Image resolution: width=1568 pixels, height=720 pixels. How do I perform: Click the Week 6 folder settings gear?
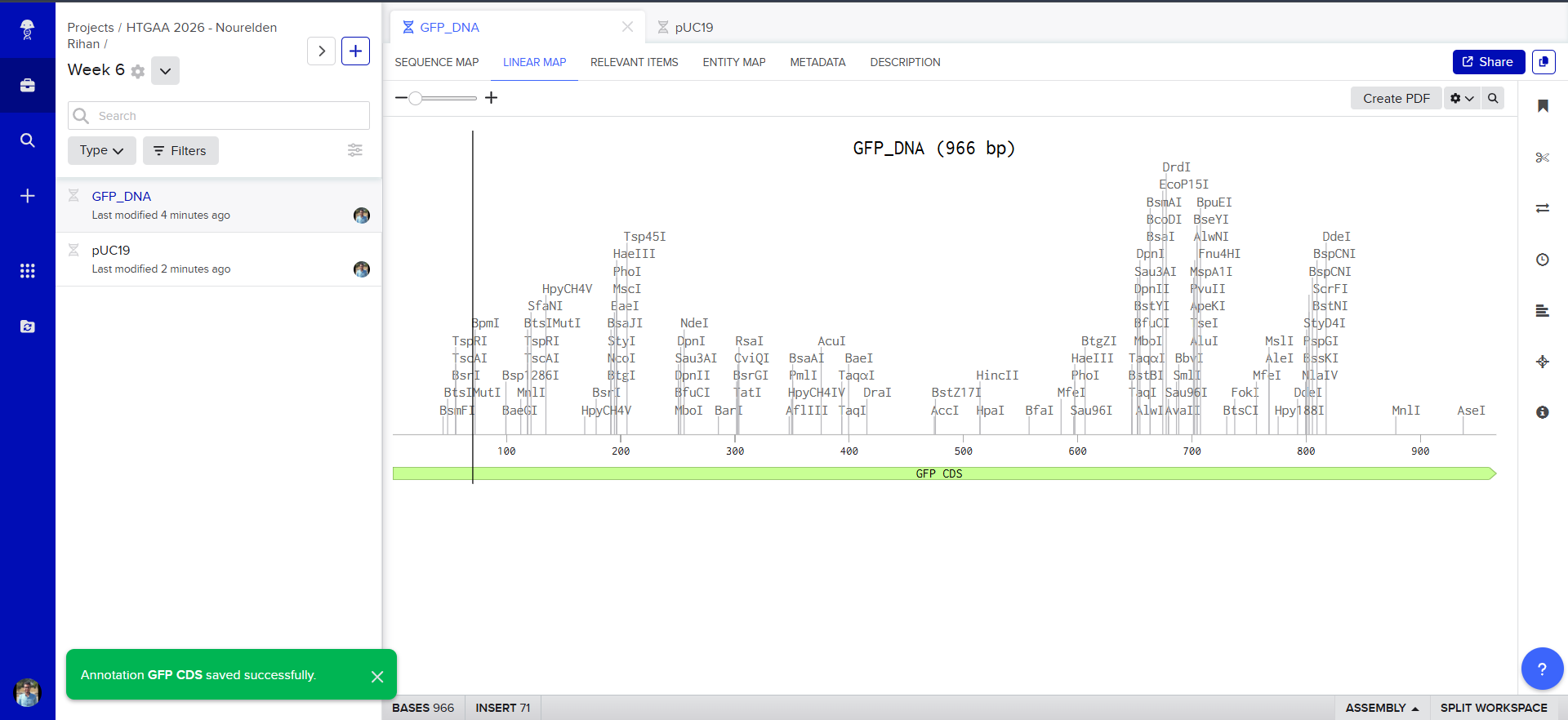pyautogui.click(x=138, y=71)
